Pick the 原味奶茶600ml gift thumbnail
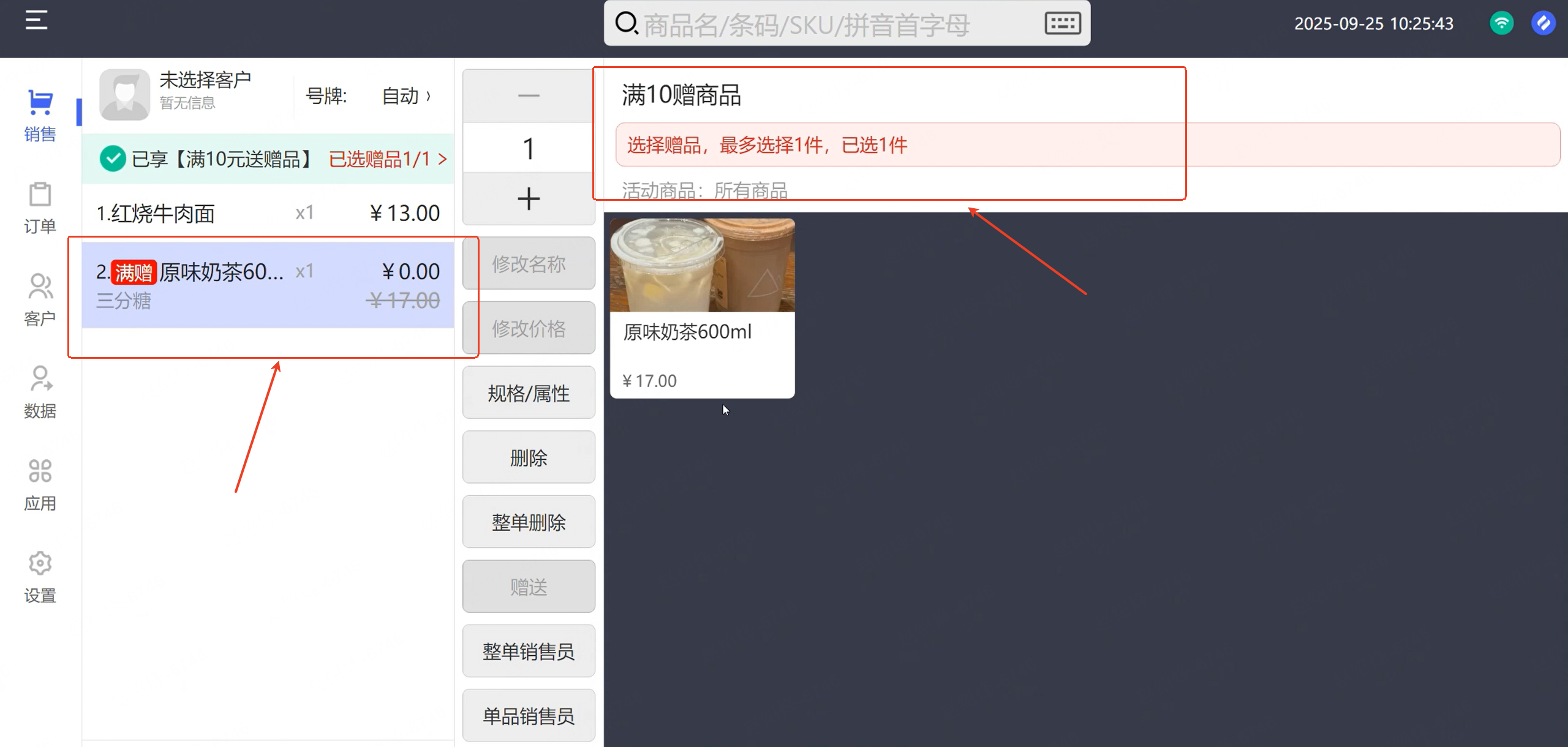The height and width of the screenshot is (747, 1568). pyautogui.click(x=702, y=266)
